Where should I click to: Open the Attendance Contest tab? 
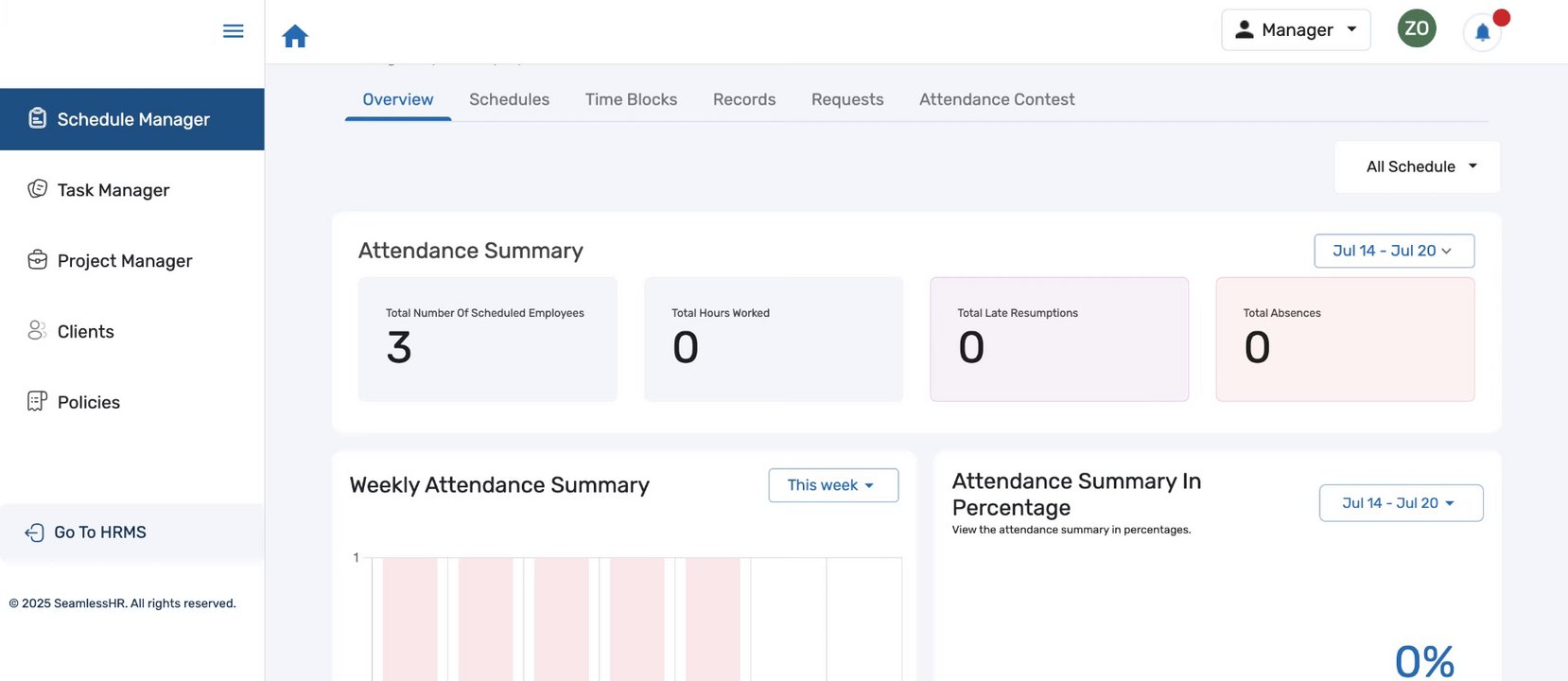996,99
